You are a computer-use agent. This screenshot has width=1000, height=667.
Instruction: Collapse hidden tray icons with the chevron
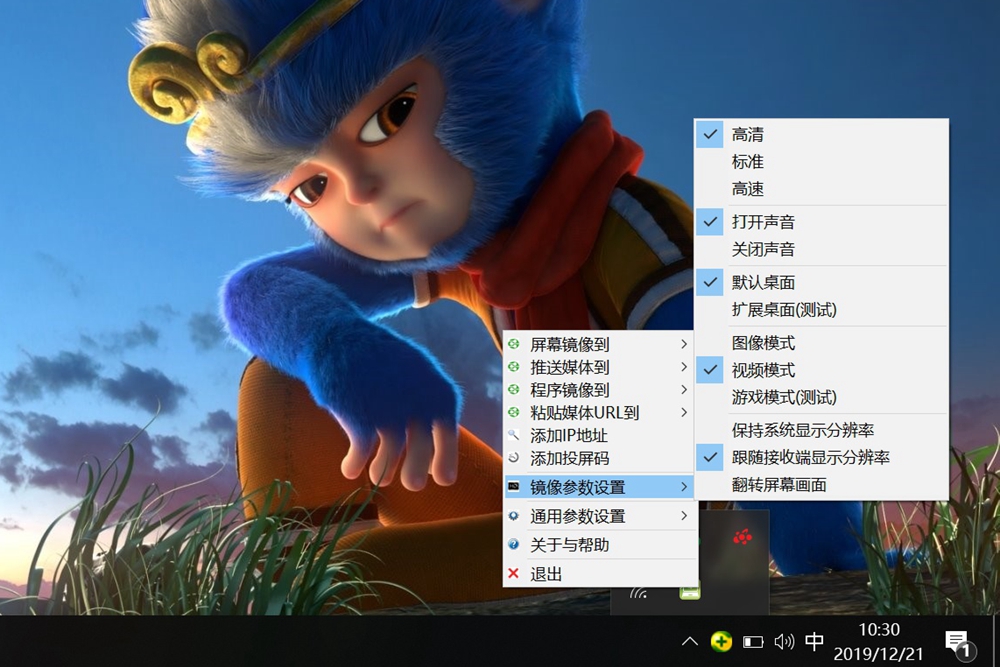pyautogui.click(x=689, y=641)
